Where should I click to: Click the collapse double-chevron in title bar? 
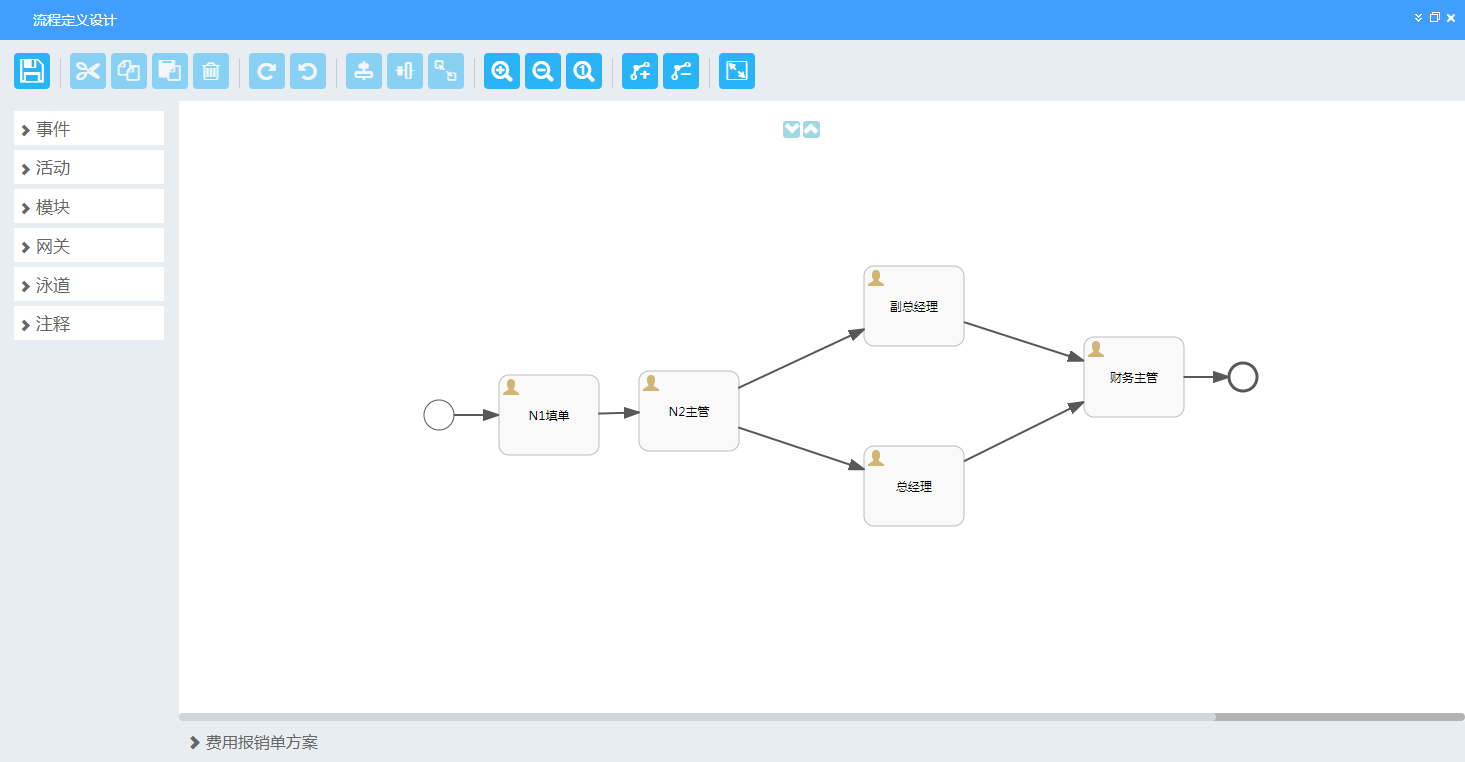point(1418,18)
